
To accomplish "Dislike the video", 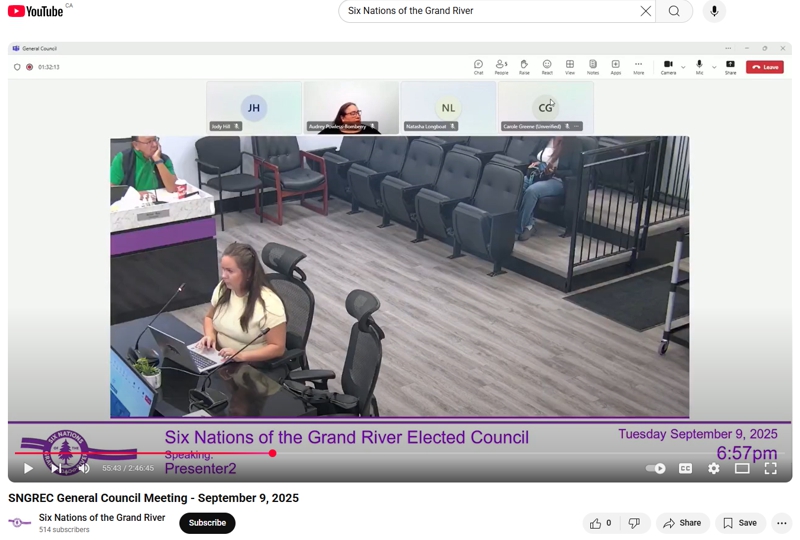I will 634,523.
